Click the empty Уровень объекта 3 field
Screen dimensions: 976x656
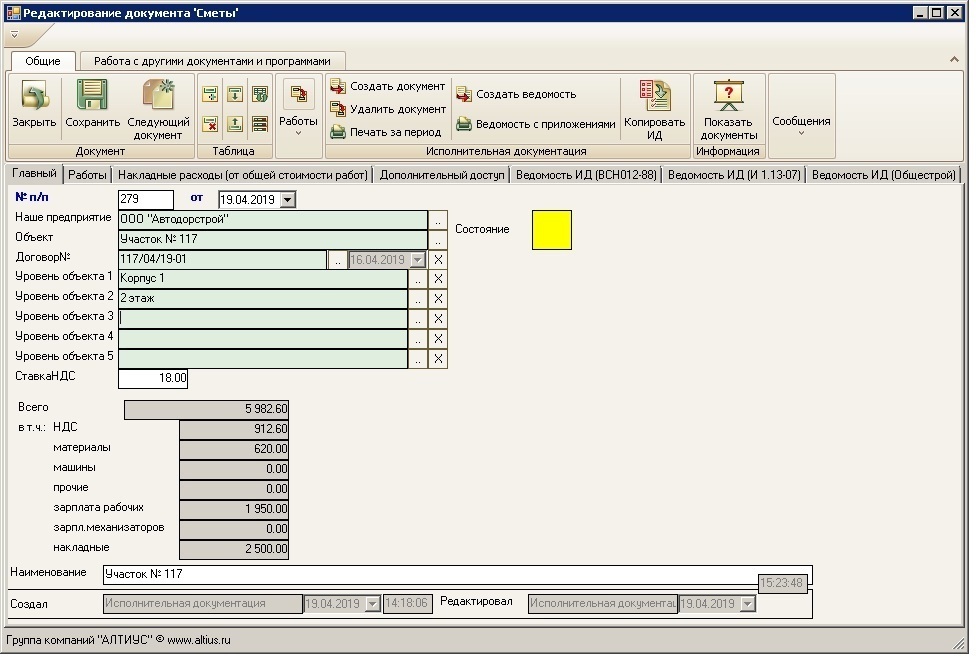263,319
